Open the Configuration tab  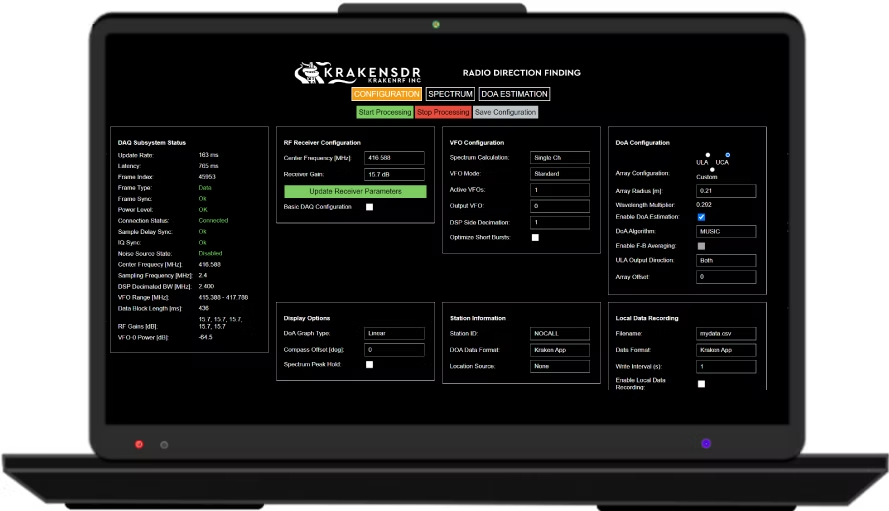pos(387,94)
